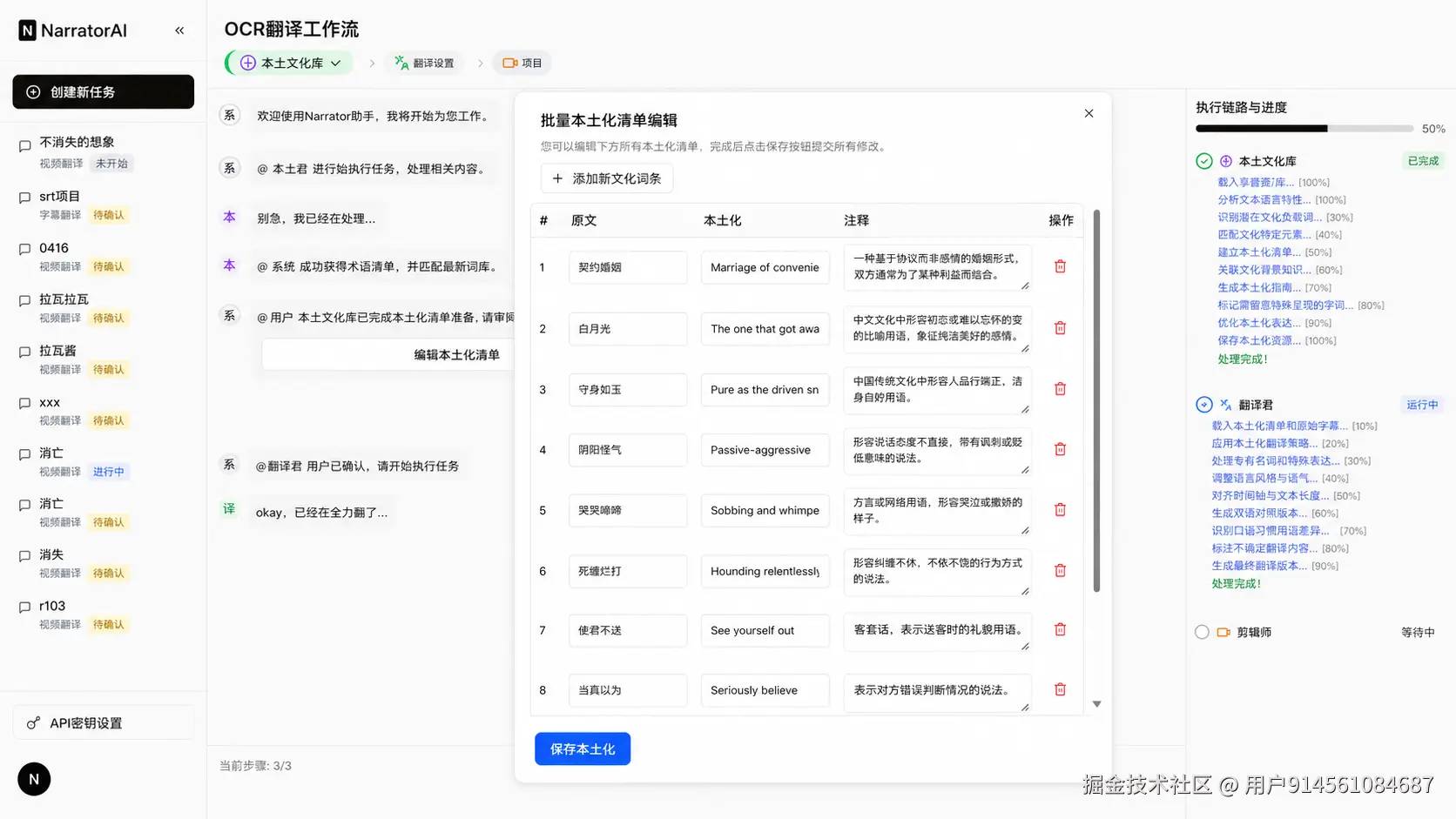Screen dimensions: 1456x819
Task: Click 识别潜在文化负载词 step link
Action: [1269, 218]
